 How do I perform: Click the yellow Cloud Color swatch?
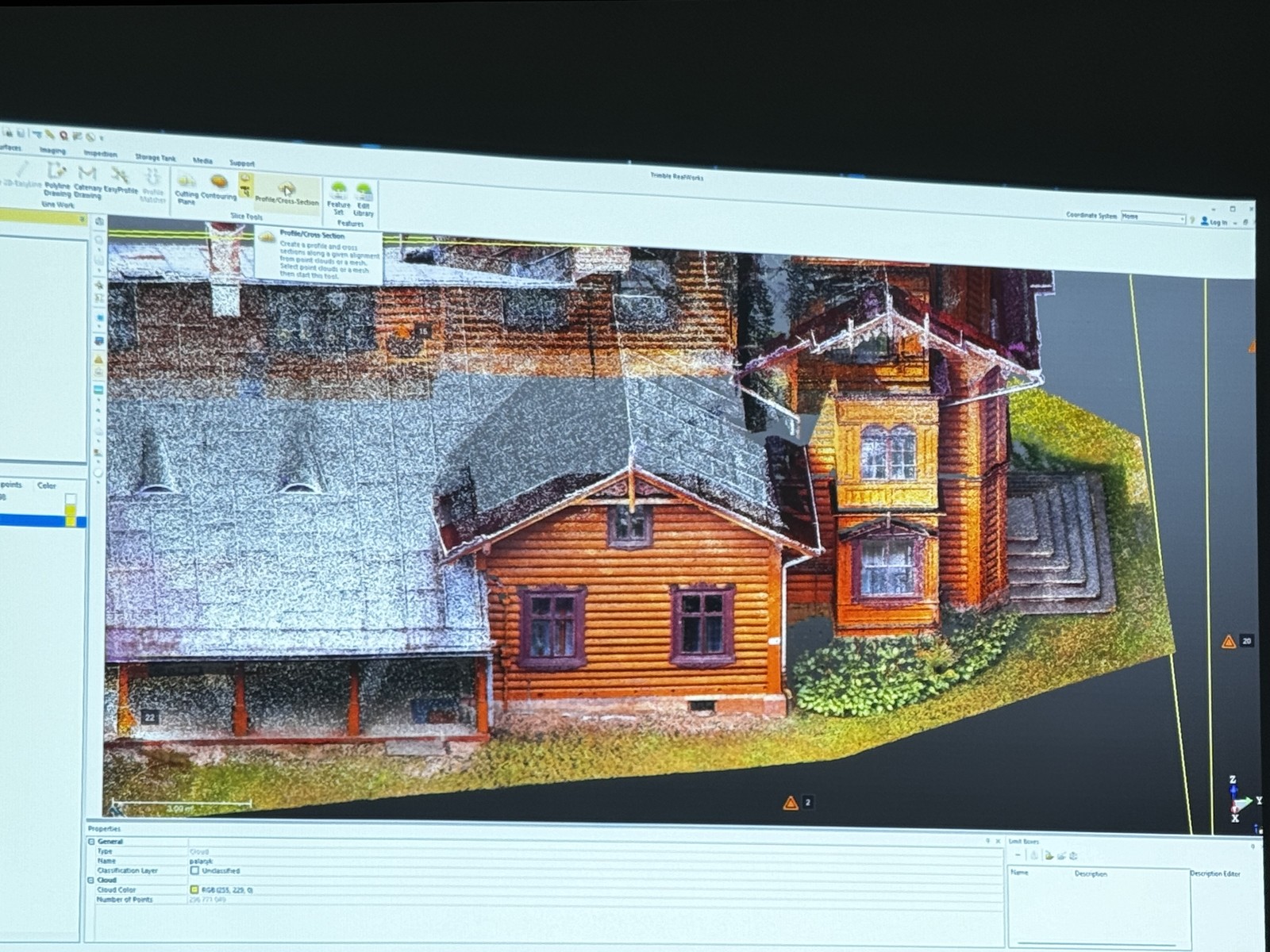point(194,890)
